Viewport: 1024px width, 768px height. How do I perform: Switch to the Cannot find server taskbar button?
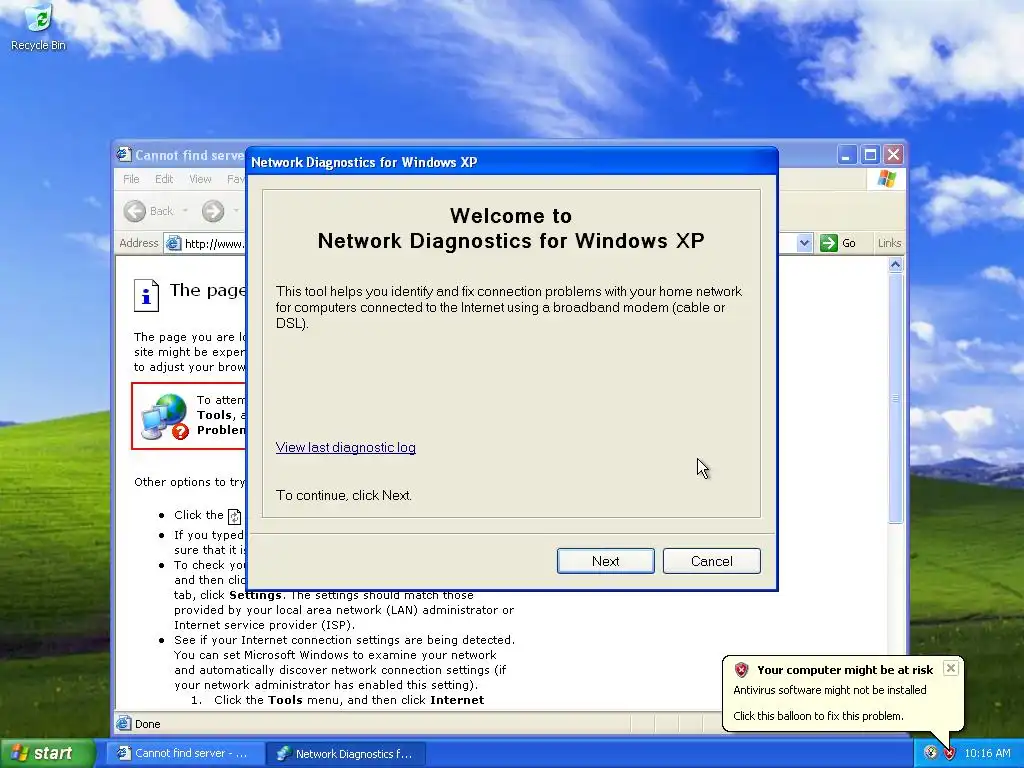pyautogui.click(x=185, y=753)
